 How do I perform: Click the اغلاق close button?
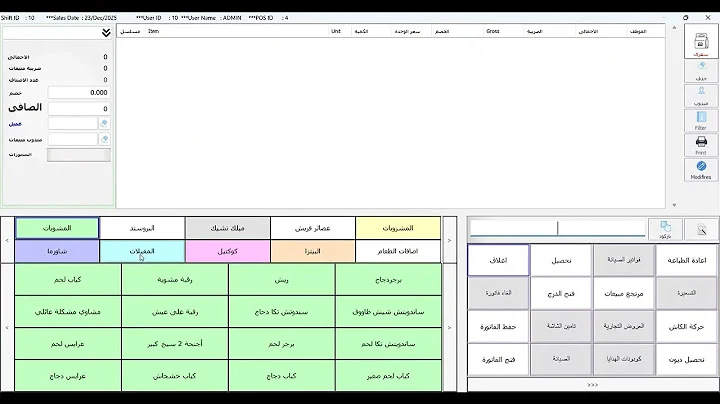(x=498, y=260)
